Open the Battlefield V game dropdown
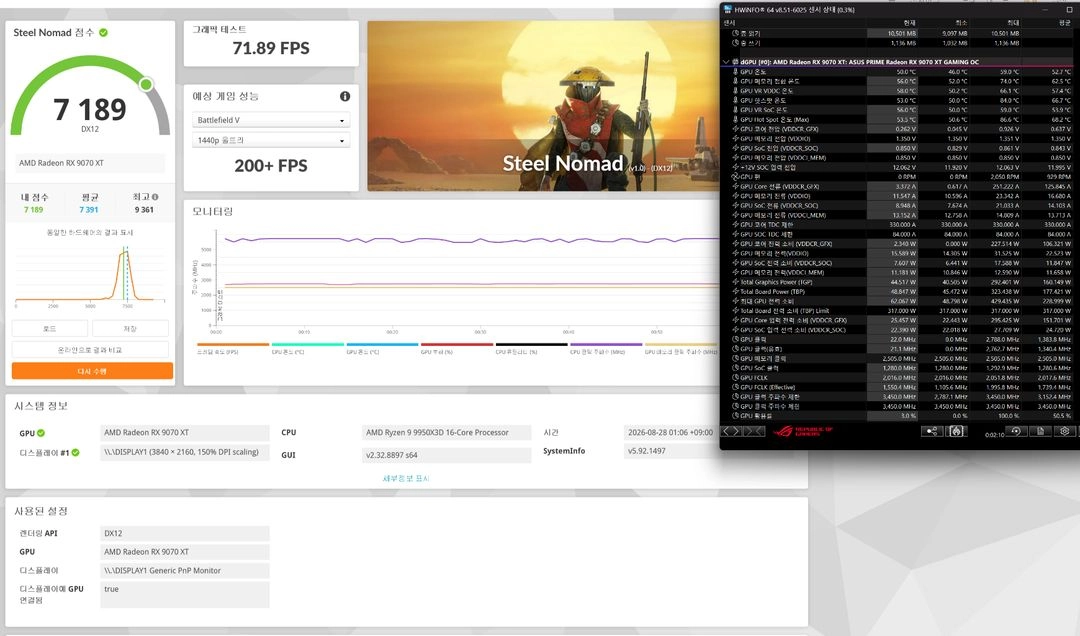Viewport: 1080px width, 636px height. click(x=271, y=120)
